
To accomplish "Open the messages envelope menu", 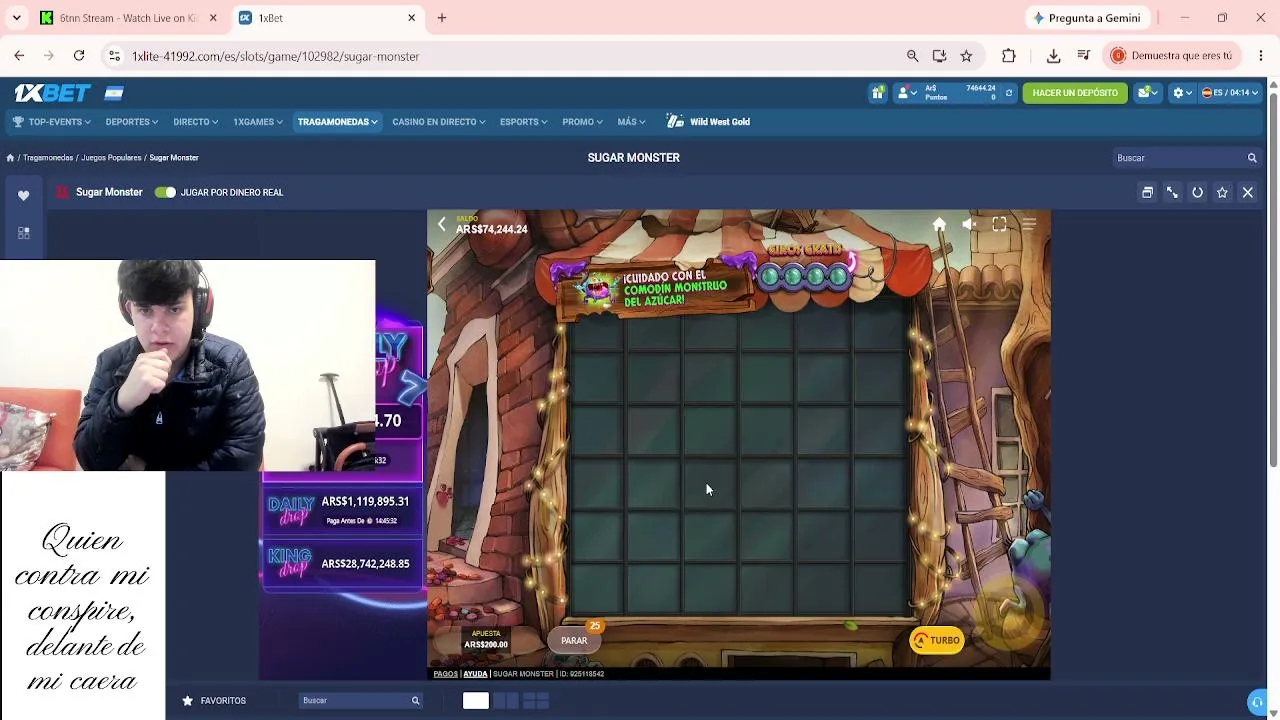I will point(1147,93).
